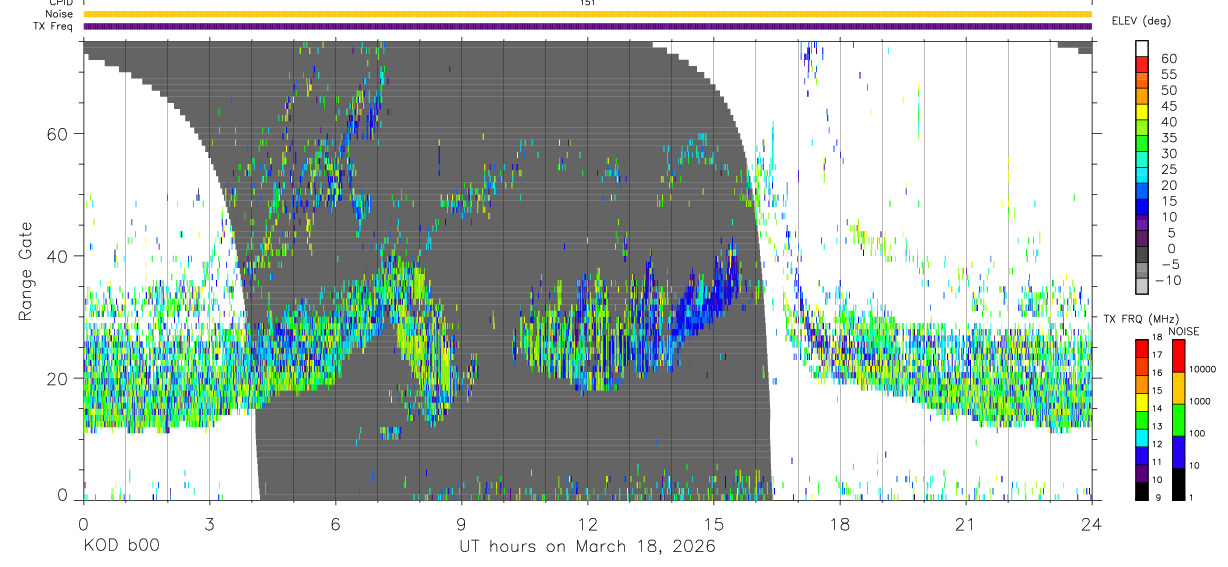Click the 'TX Freq' row label at top left
1228x567 pixels.
coord(54,26)
